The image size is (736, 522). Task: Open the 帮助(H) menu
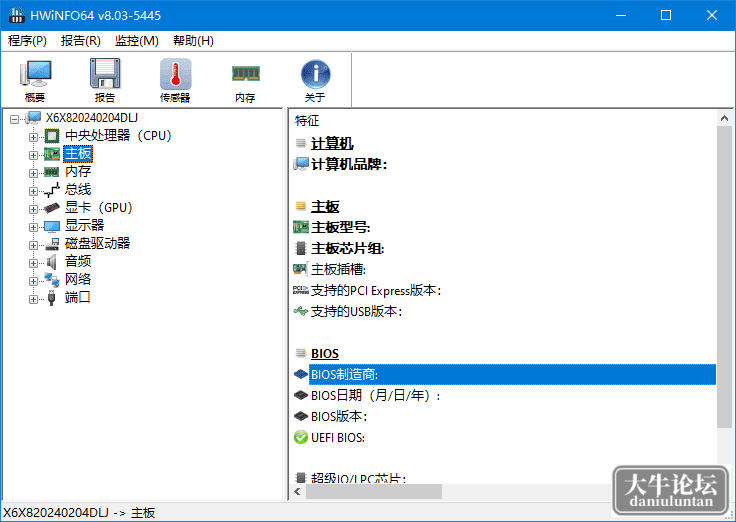[x=193, y=41]
